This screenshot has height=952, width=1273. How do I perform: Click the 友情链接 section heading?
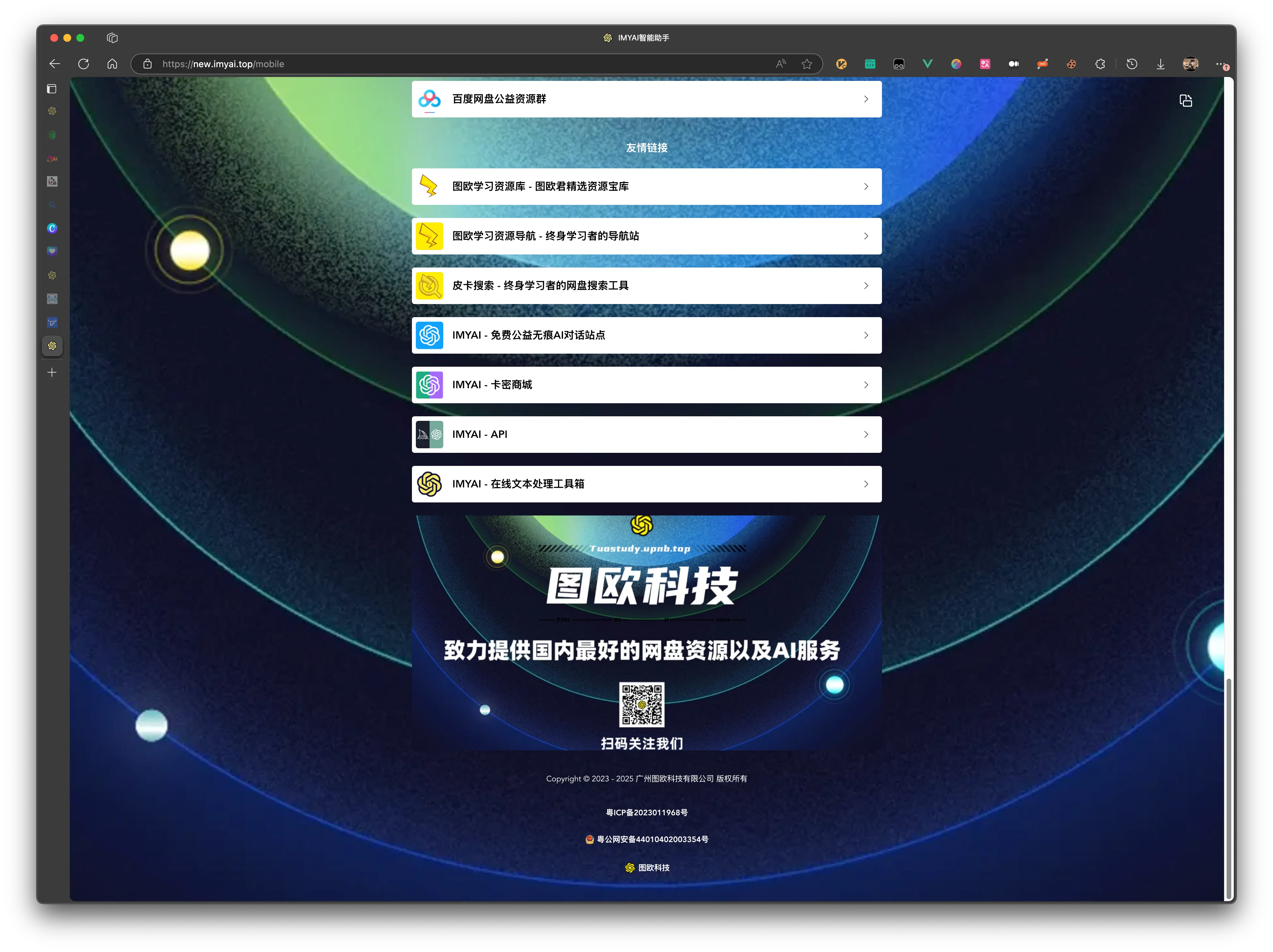[x=646, y=148]
